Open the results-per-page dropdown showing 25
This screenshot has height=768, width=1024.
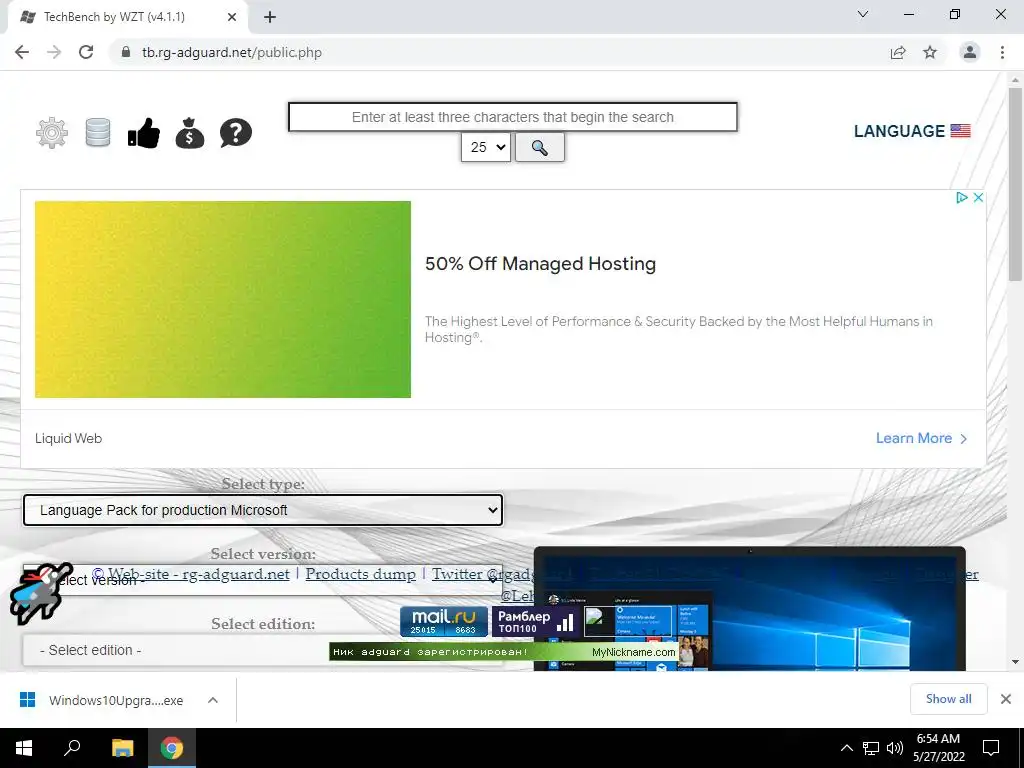tap(486, 147)
